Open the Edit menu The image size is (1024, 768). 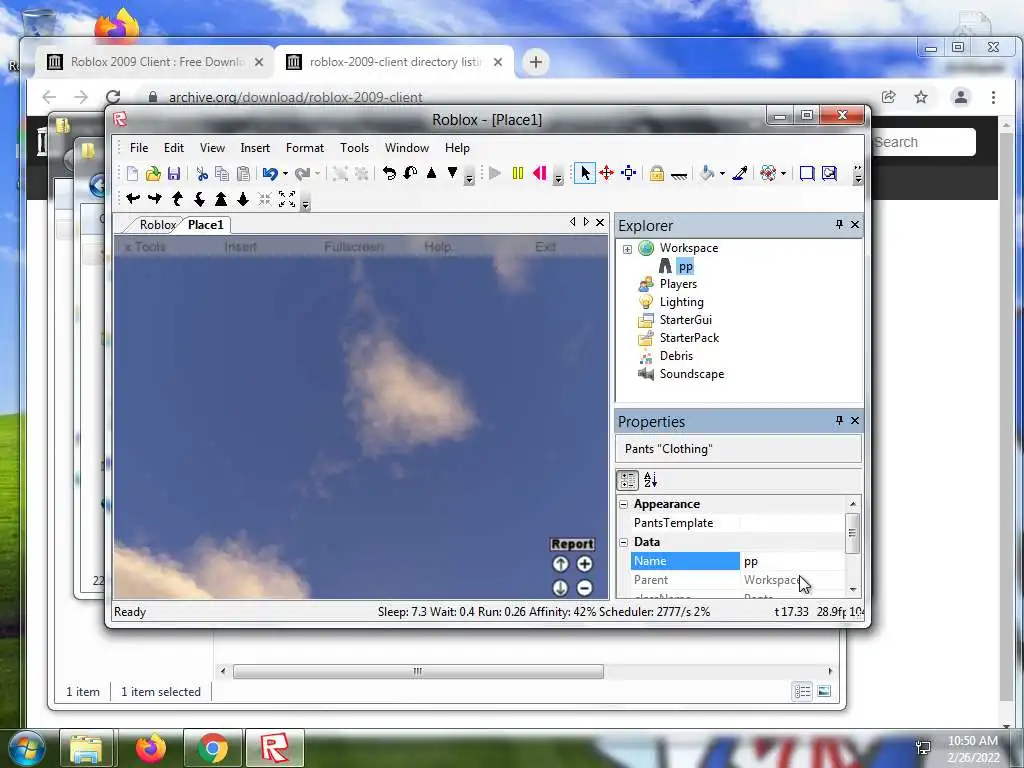point(174,148)
